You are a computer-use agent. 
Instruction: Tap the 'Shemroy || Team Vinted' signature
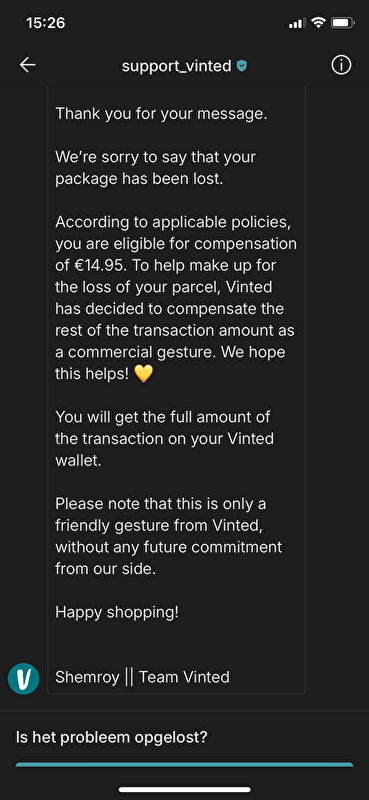click(142, 677)
